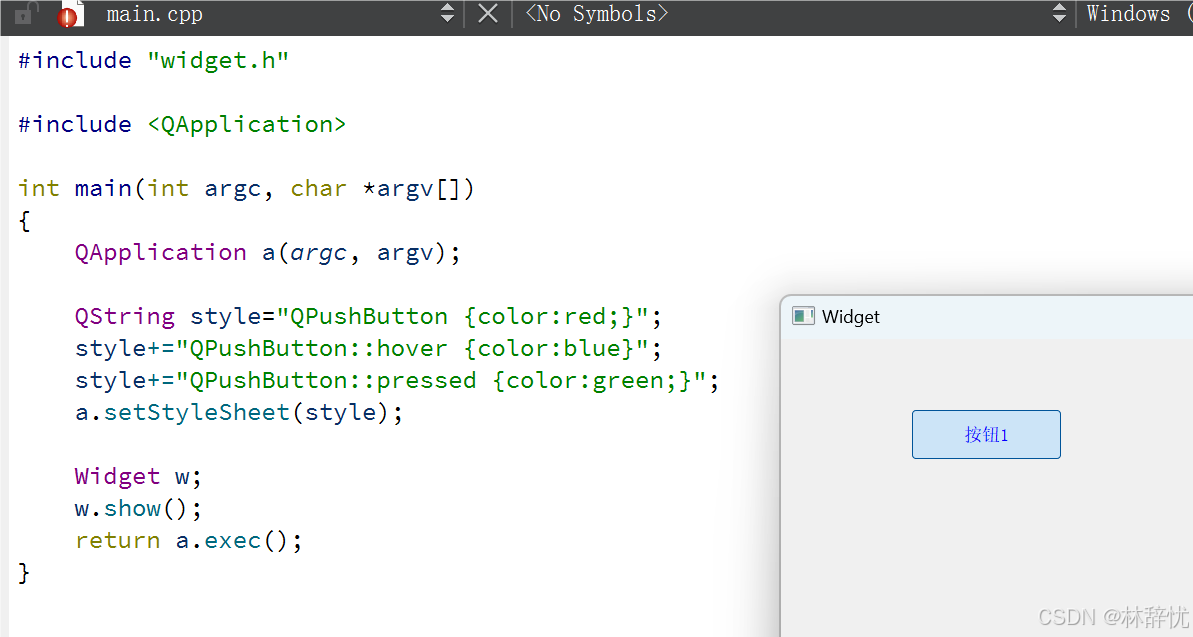The image size is (1193, 637).
Task: Click the setStyleSheet method call
Action: pos(197,412)
